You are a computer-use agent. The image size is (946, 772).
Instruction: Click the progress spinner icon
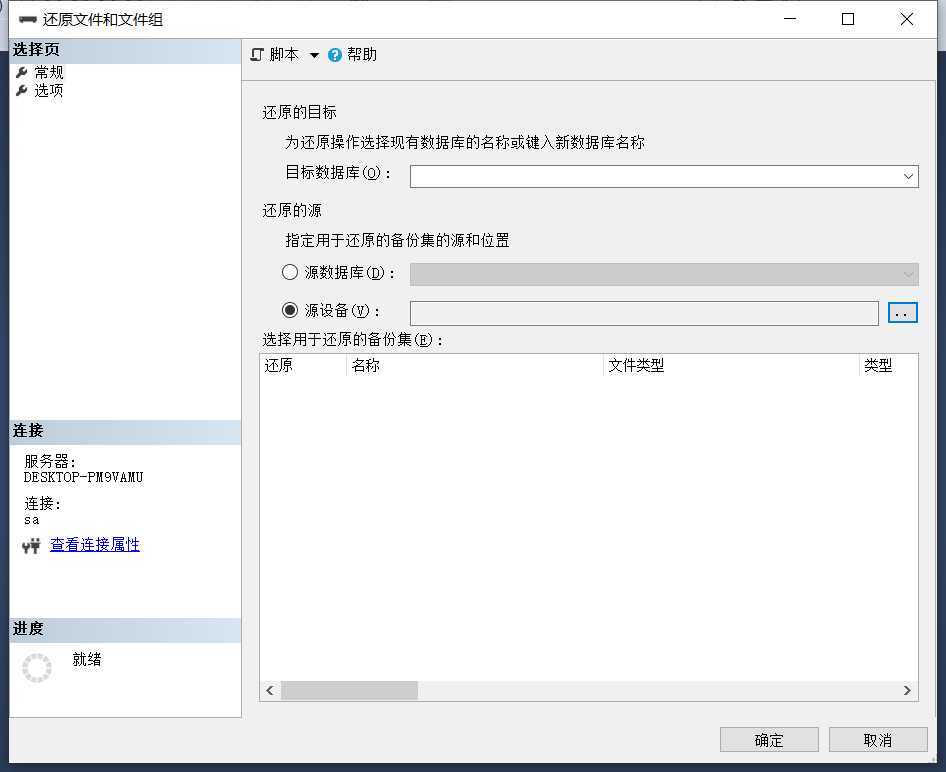[37, 668]
